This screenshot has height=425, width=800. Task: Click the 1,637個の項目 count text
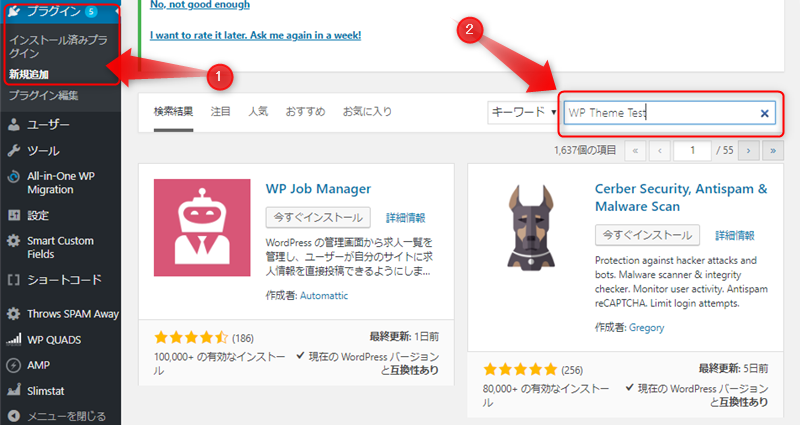click(585, 150)
